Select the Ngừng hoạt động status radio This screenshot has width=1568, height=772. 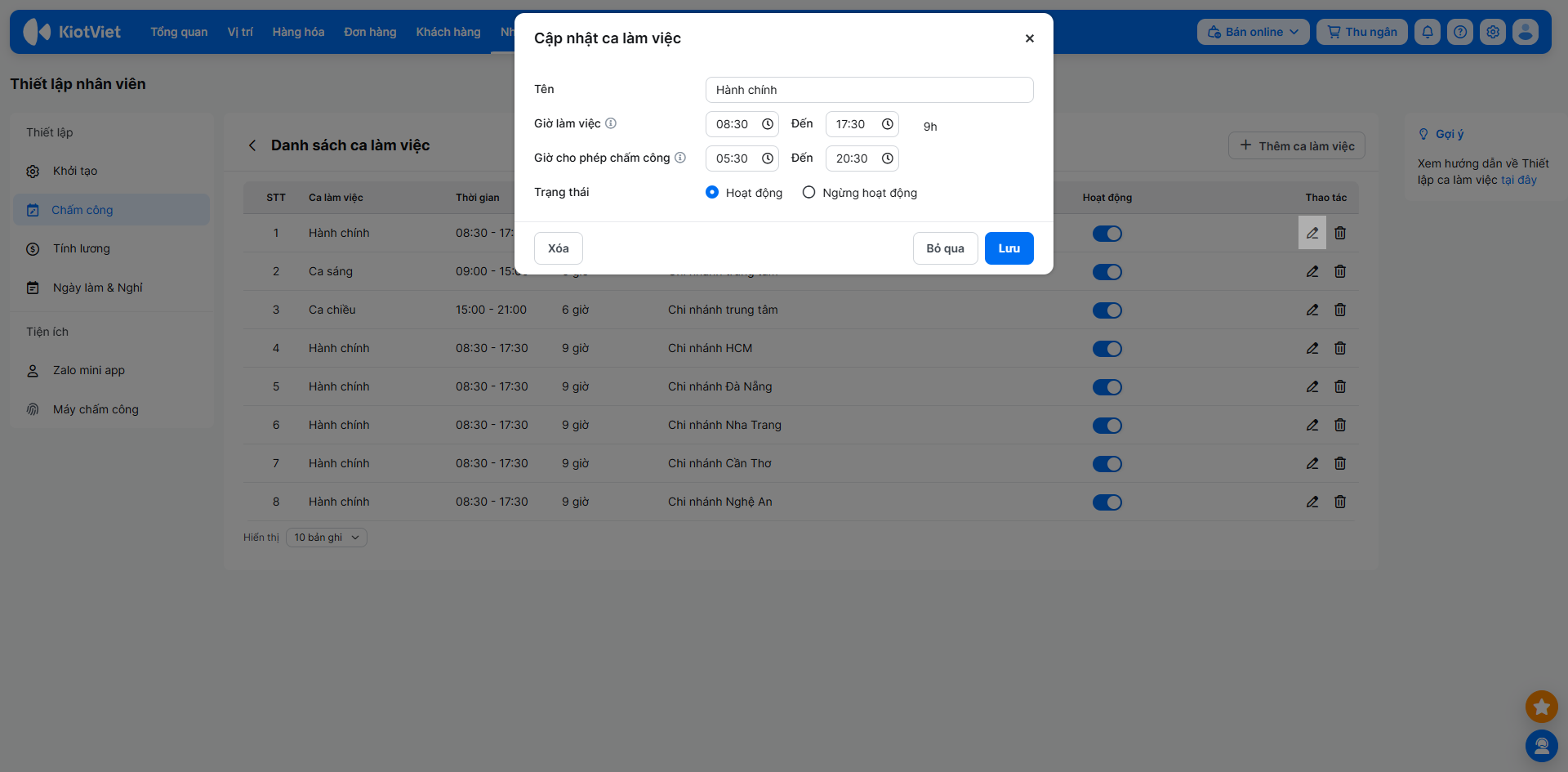pyautogui.click(x=808, y=192)
